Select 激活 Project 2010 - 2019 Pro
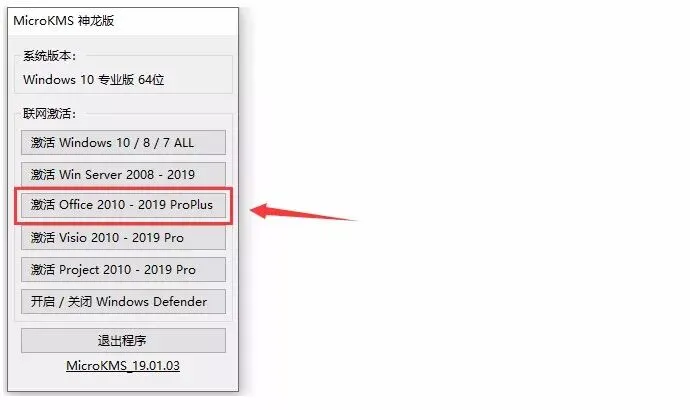The image size is (690, 410). pos(123,270)
